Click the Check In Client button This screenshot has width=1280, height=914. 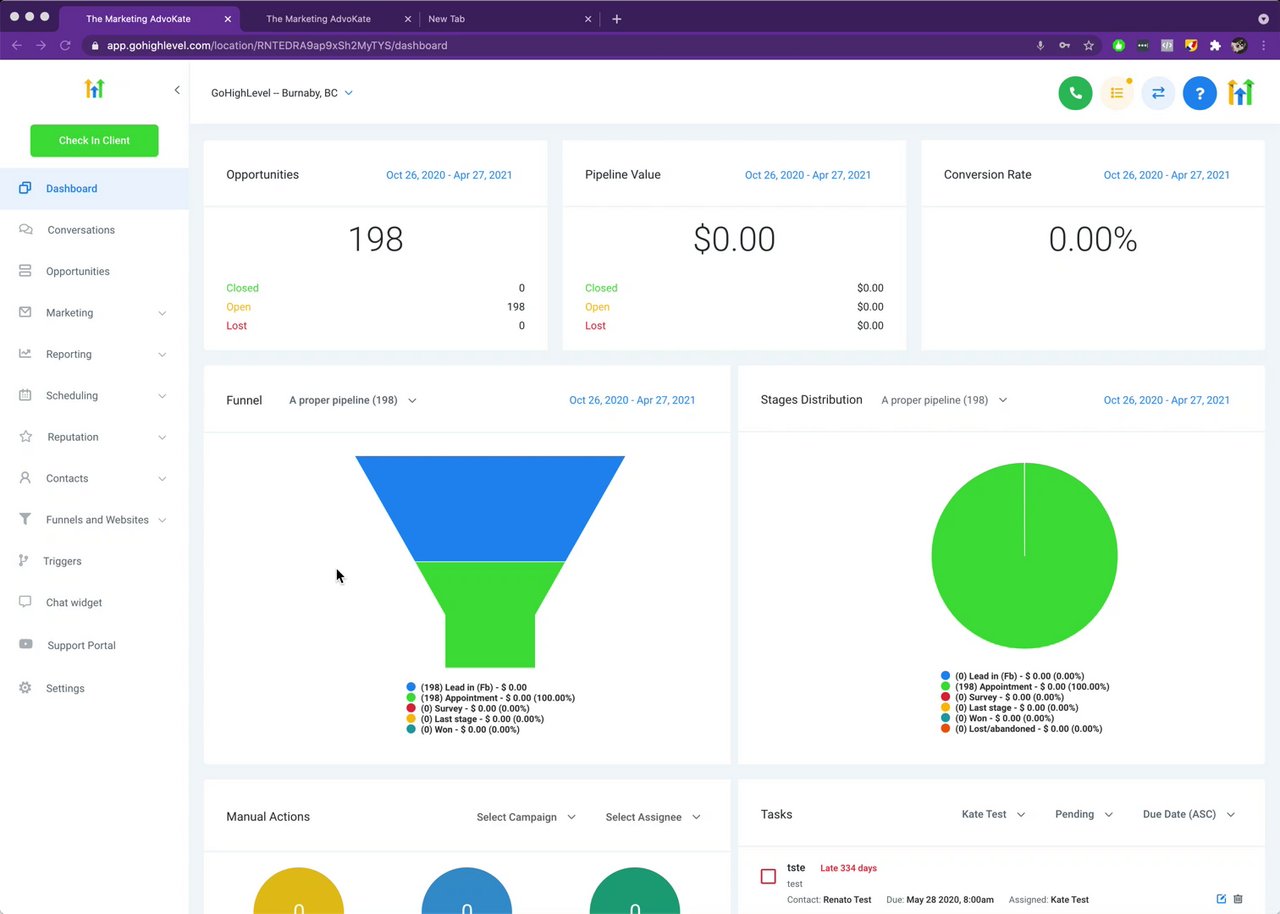(x=94, y=140)
